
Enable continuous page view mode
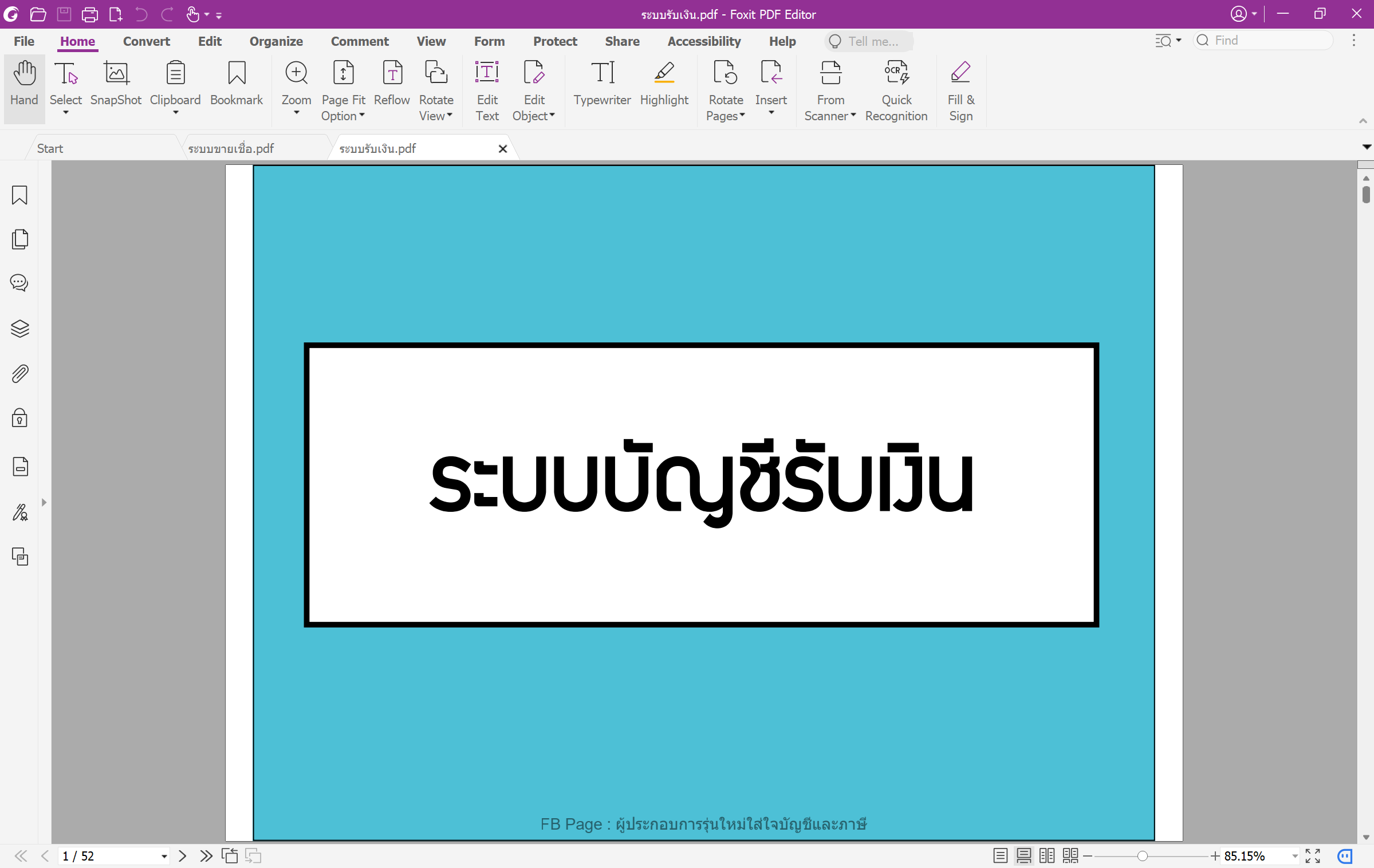(x=1023, y=856)
